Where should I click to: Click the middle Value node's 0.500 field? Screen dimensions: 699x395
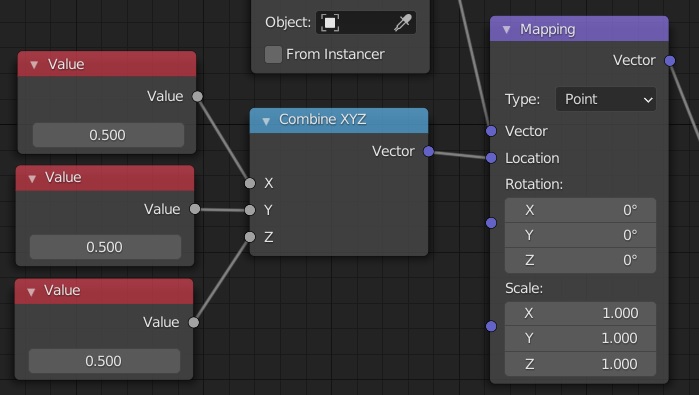pyautogui.click(x=105, y=247)
